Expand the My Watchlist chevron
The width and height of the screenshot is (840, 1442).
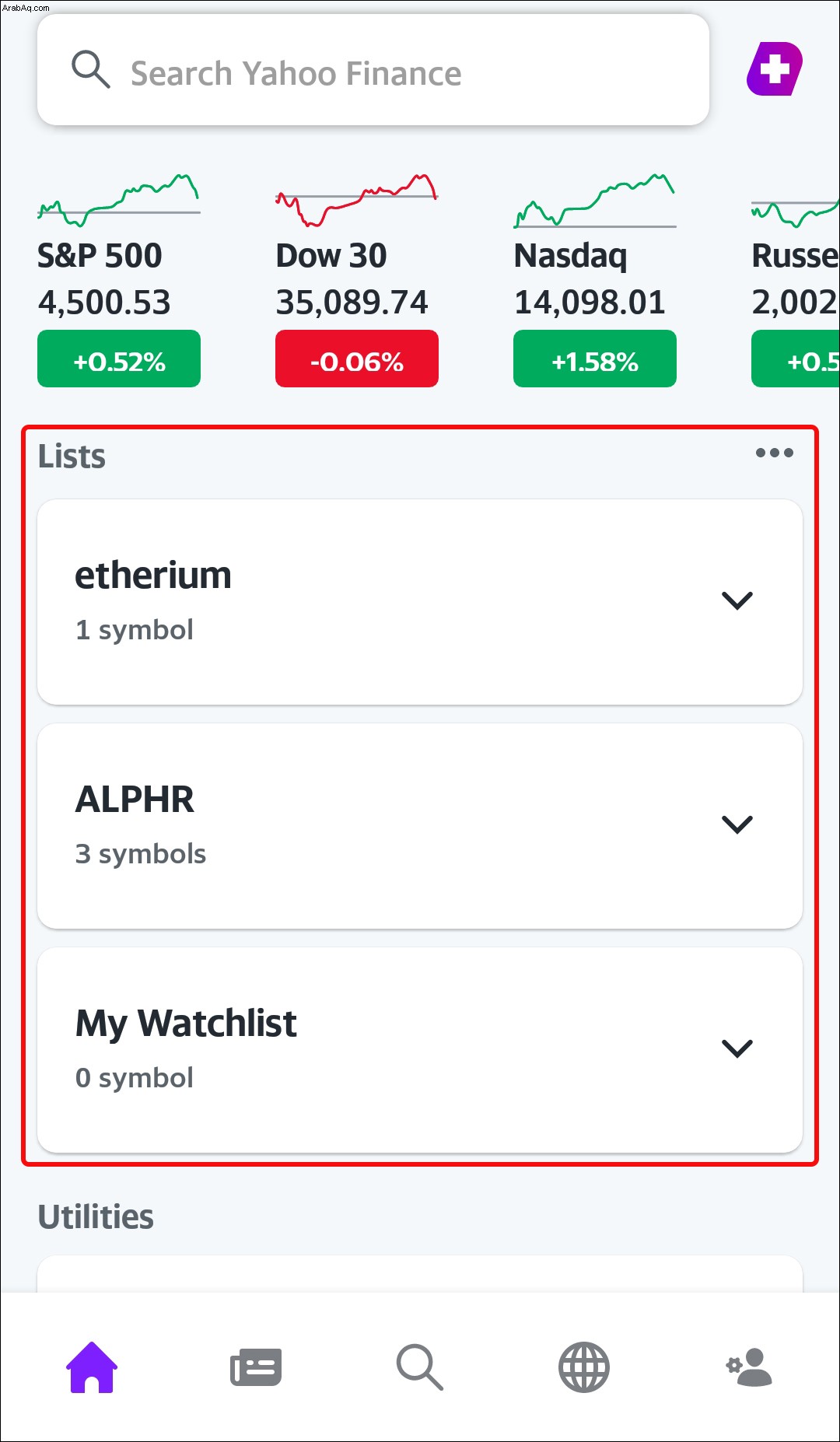click(x=737, y=1048)
